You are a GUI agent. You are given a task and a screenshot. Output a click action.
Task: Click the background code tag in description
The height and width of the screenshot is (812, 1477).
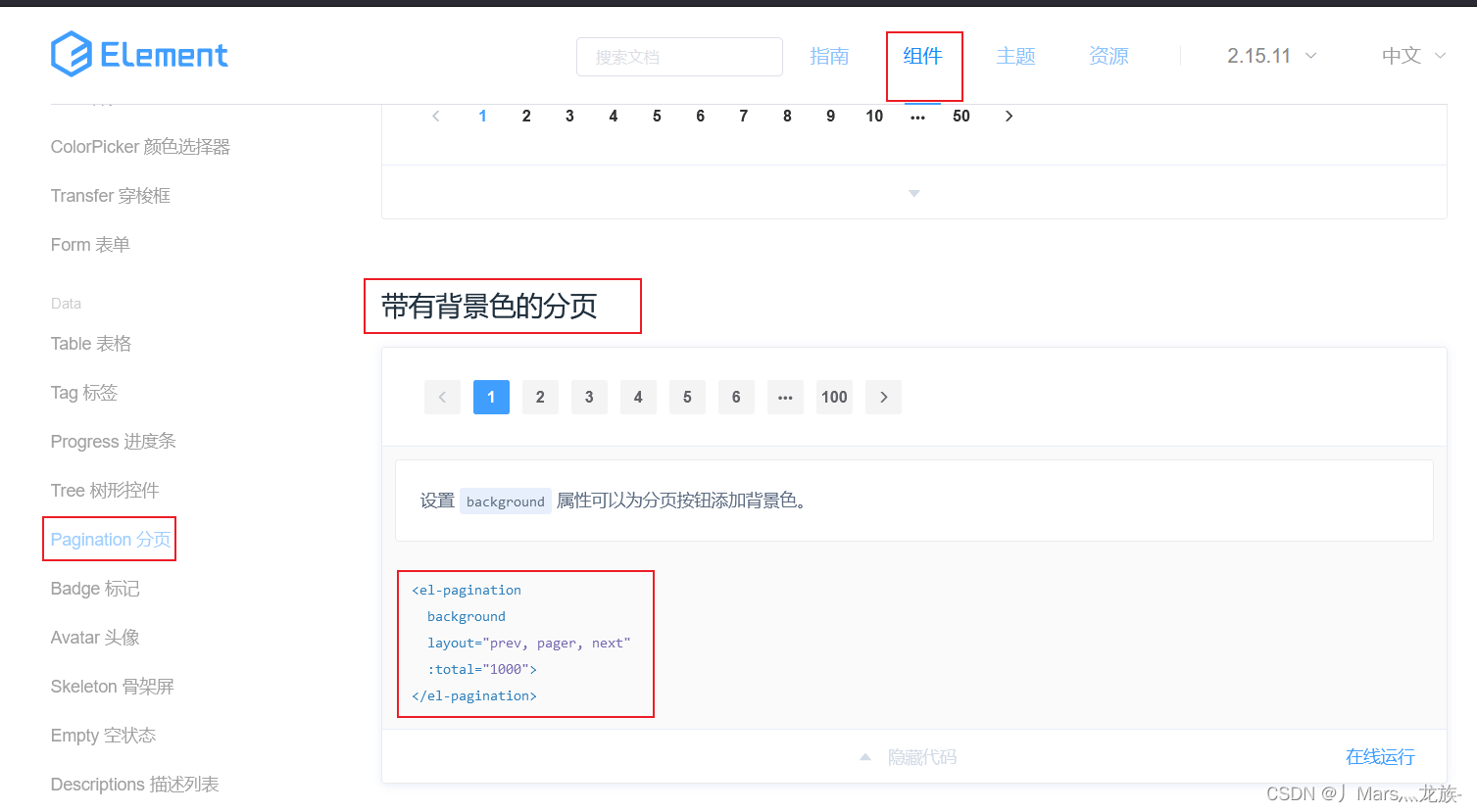[x=506, y=502]
